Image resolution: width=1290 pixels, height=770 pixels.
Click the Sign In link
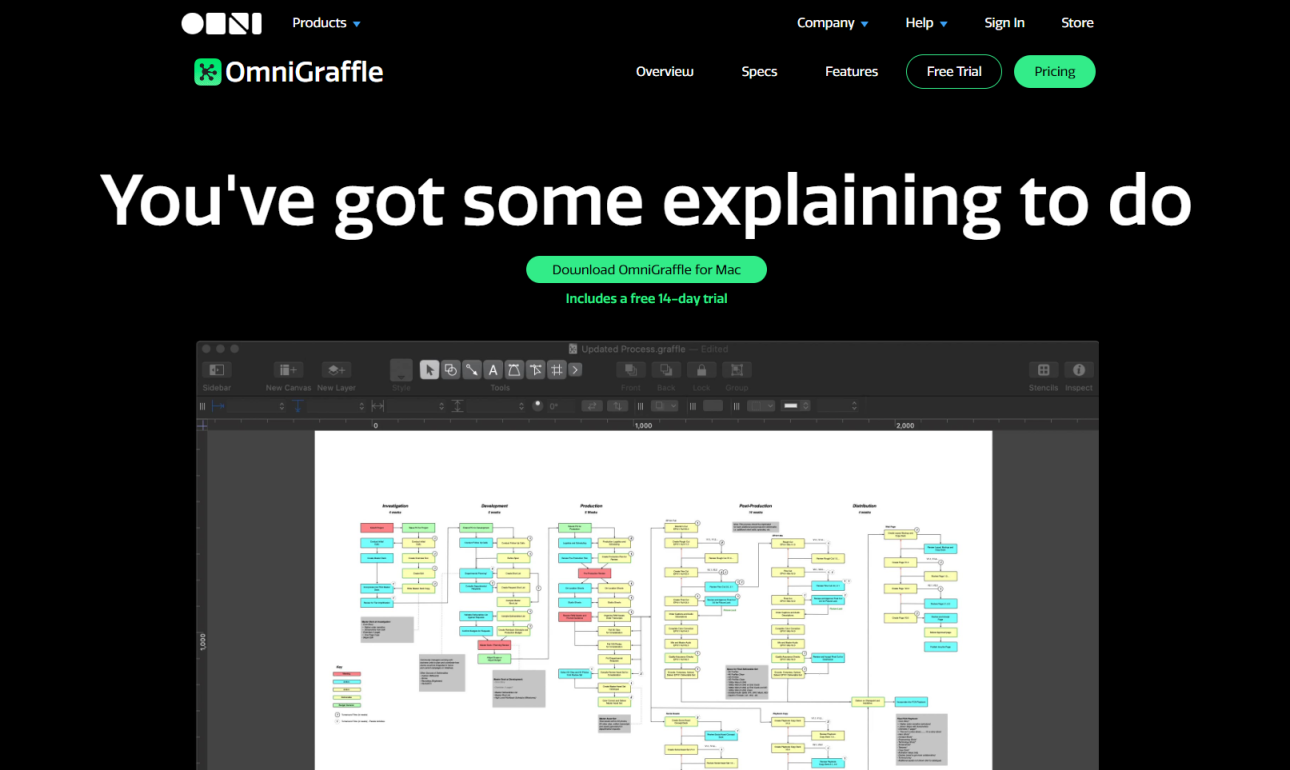[1004, 23]
